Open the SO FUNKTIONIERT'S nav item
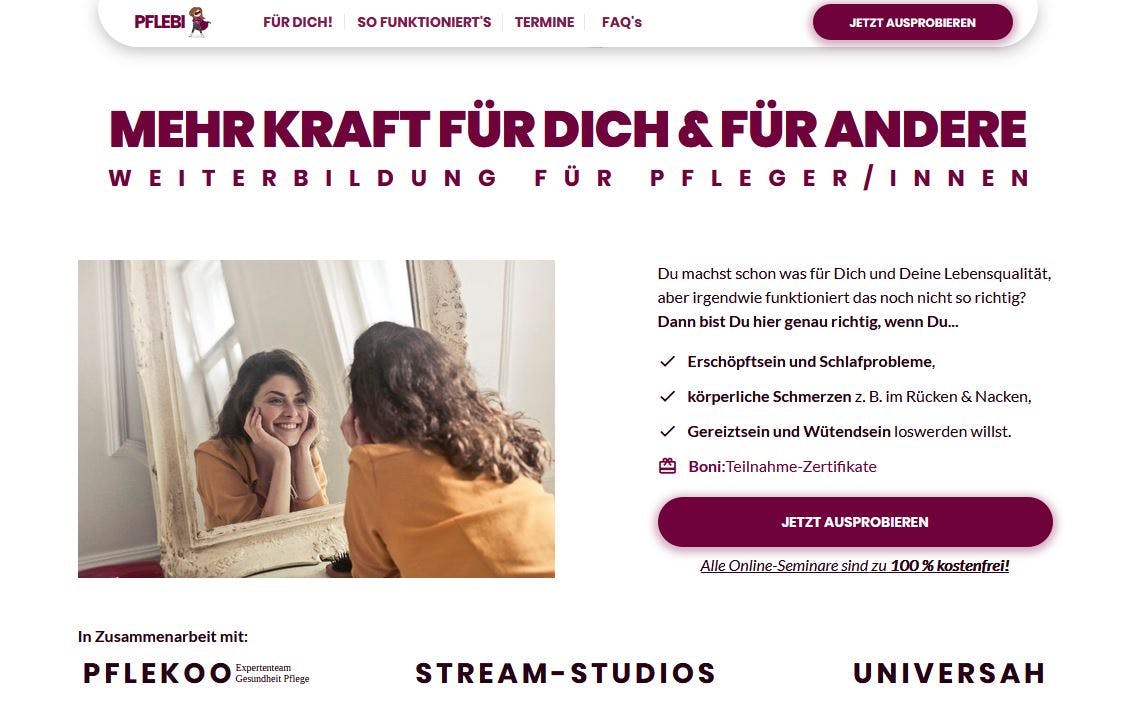This screenshot has height=724, width=1123. [424, 22]
